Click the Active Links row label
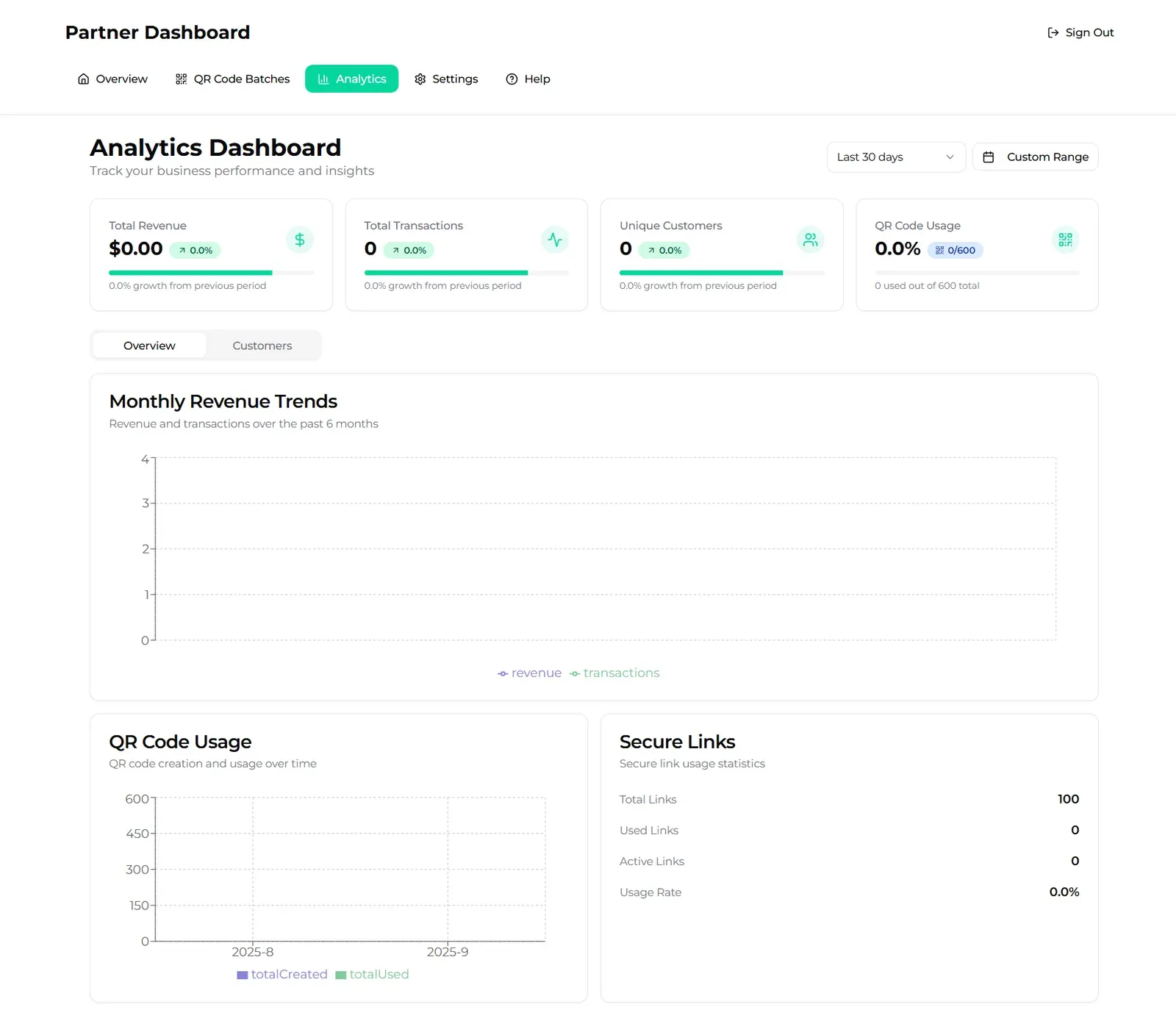1176x1021 pixels. pyautogui.click(x=652, y=861)
